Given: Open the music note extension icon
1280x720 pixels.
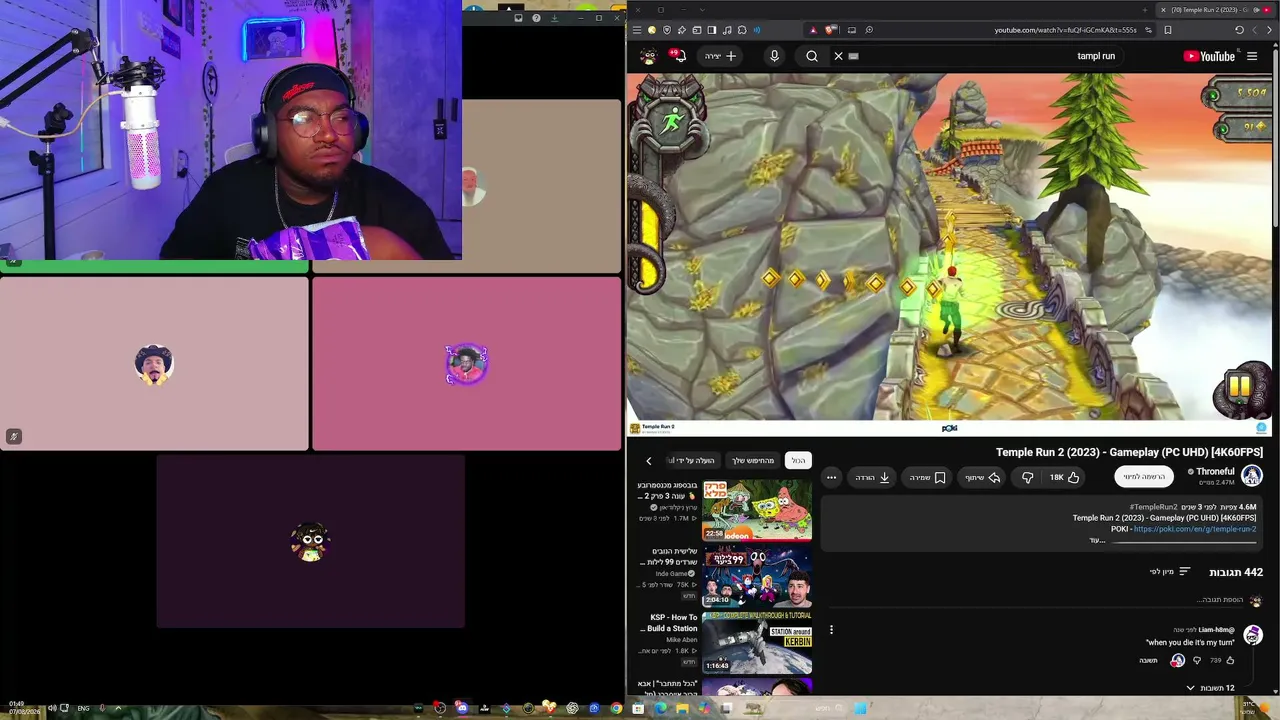Looking at the screenshot, I should pos(727,30).
